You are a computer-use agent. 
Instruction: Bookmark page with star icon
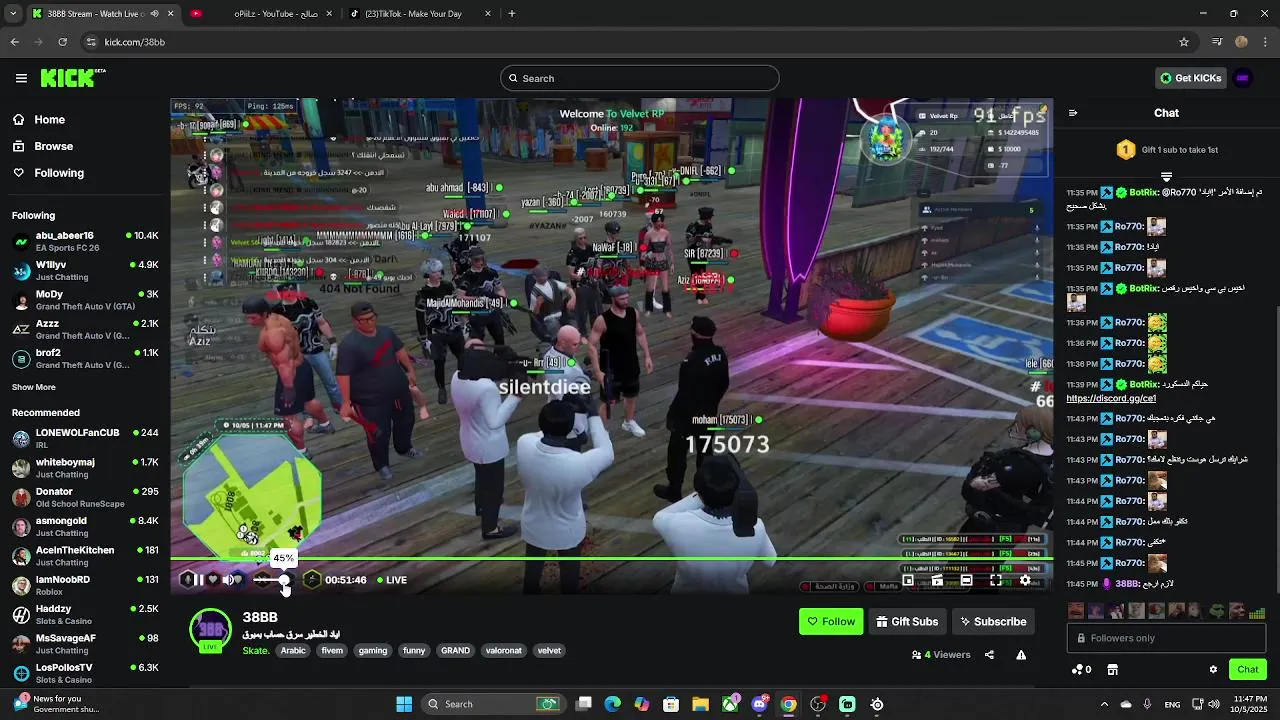click(1184, 42)
